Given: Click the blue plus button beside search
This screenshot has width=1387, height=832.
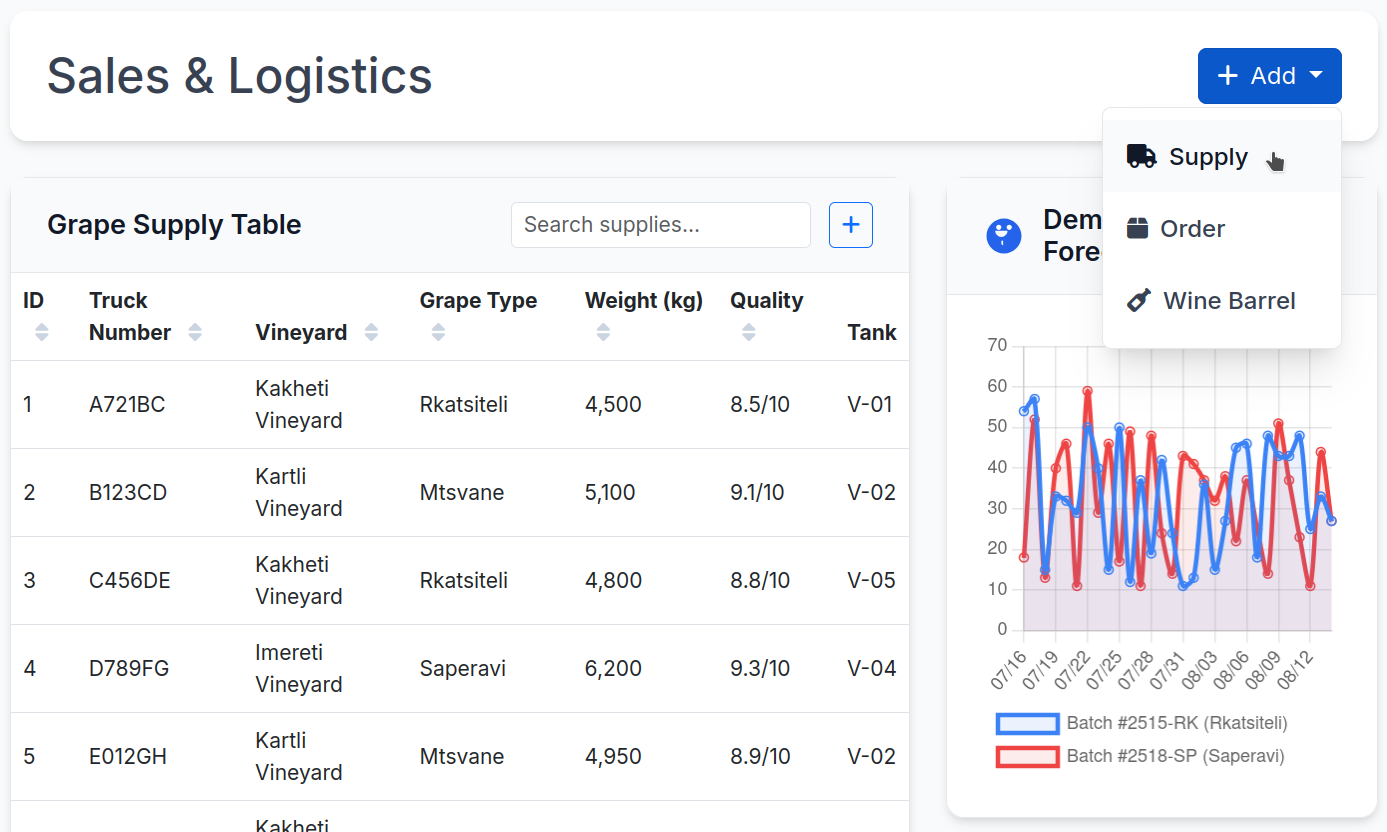Looking at the screenshot, I should (851, 225).
